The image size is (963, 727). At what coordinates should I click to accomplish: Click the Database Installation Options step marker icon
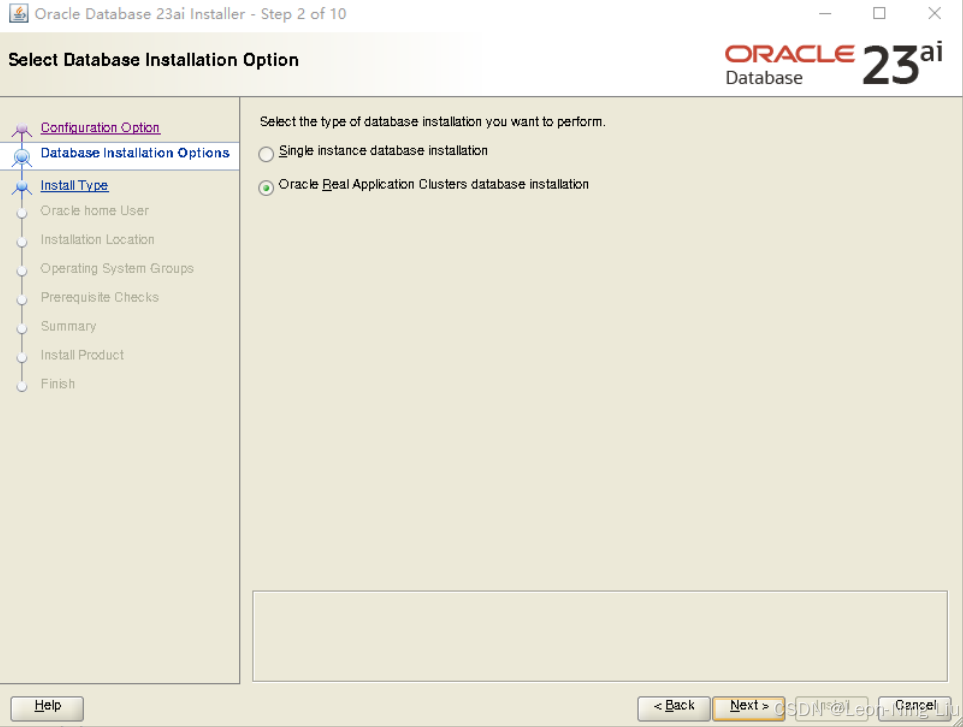(x=22, y=157)
